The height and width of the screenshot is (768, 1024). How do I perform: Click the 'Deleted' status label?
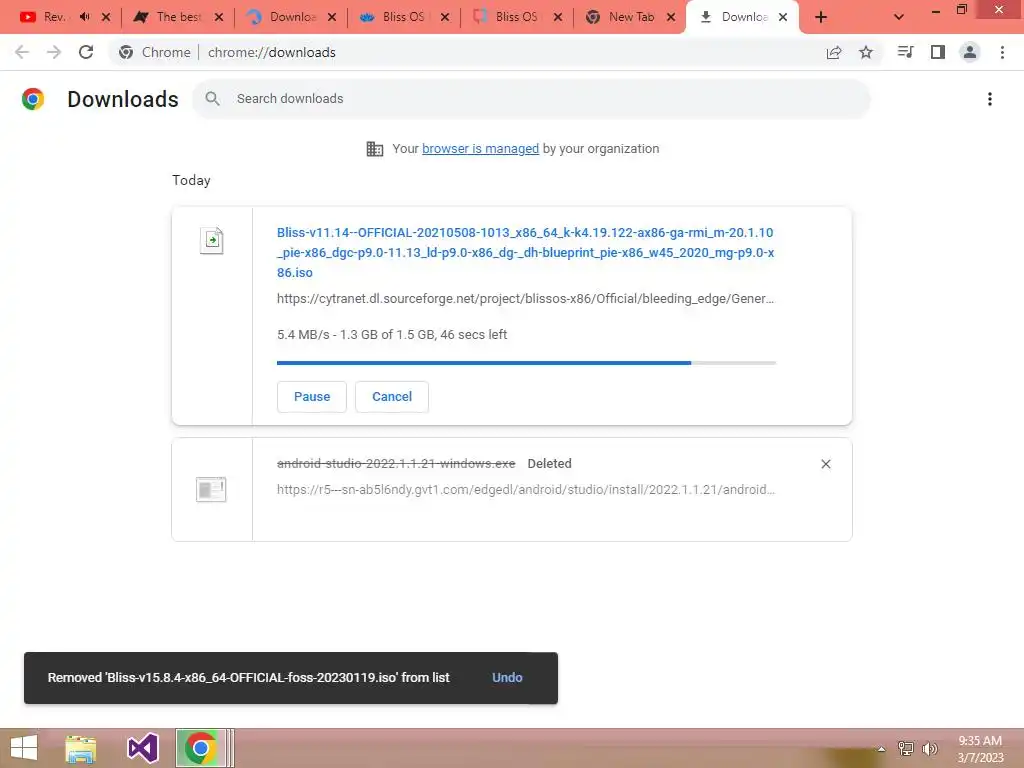549,464
